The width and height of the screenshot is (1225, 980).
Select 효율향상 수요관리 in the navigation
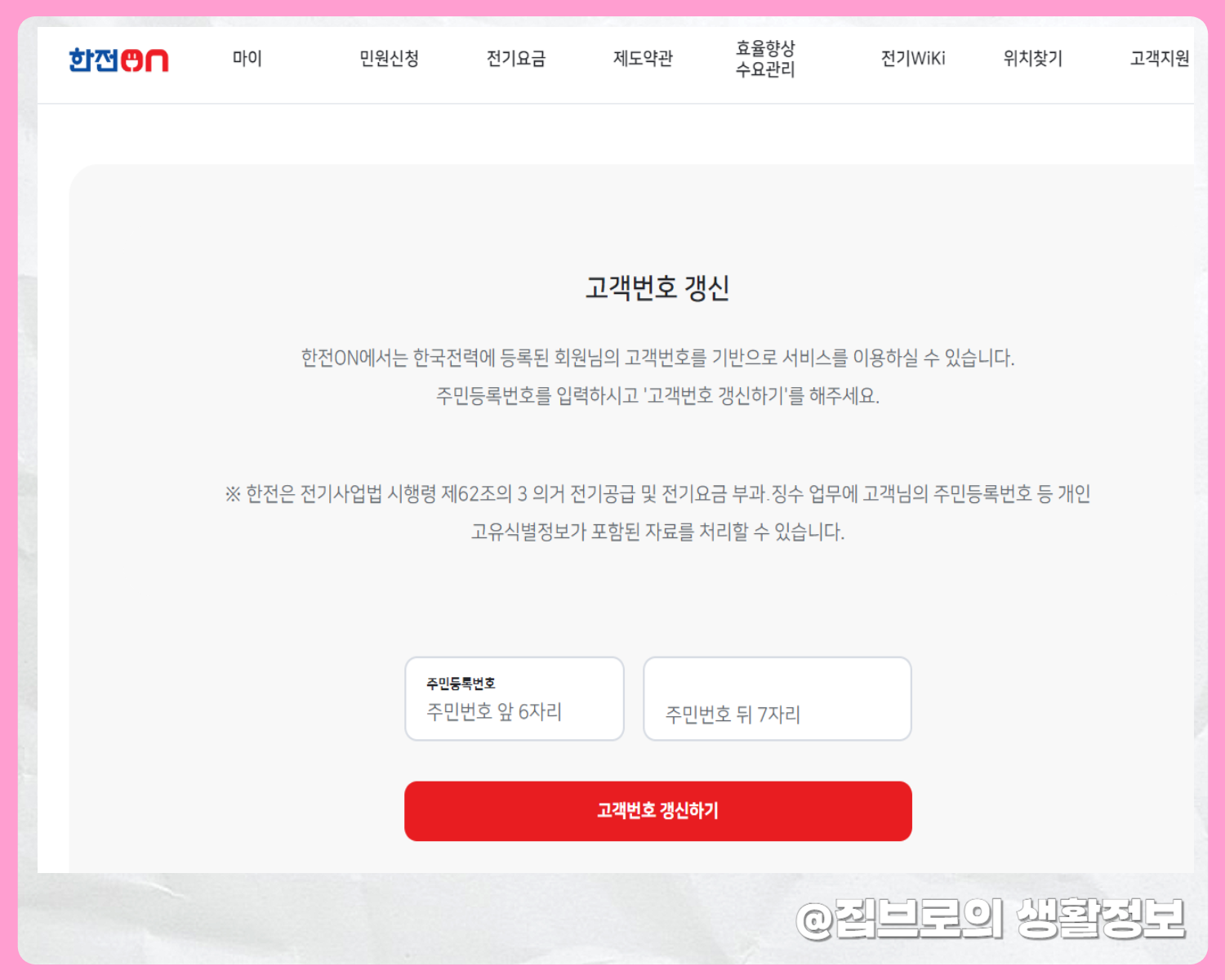pyautogui.click(x=765, y=58)
